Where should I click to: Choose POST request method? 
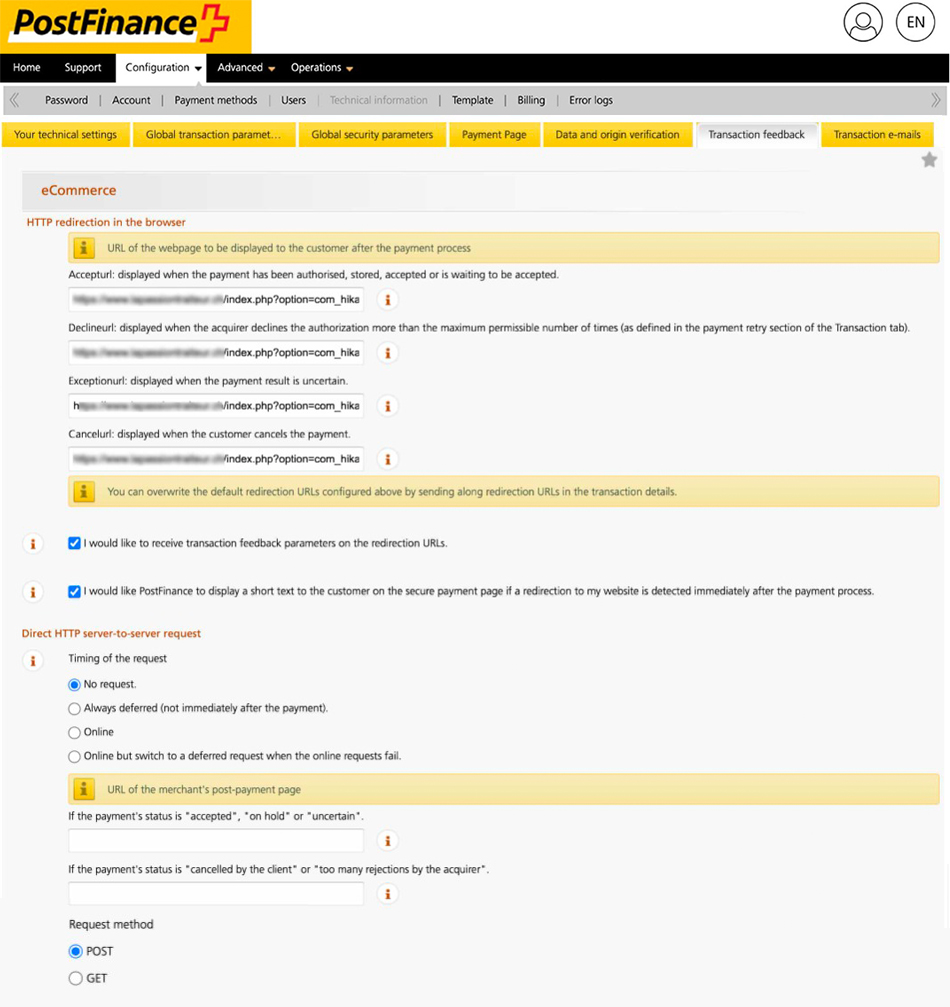(76, 951)
